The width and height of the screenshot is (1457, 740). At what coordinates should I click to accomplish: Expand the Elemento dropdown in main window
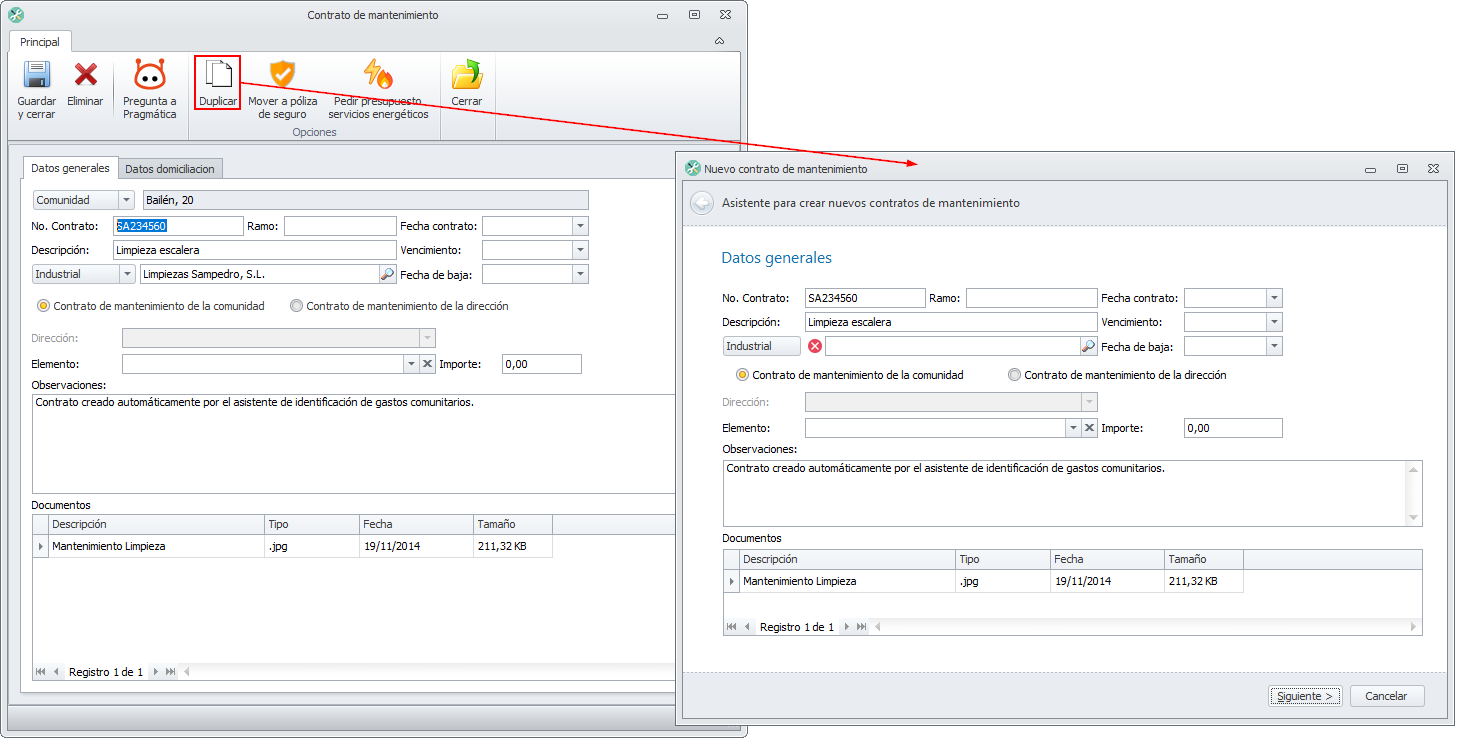tap(411, 364)
